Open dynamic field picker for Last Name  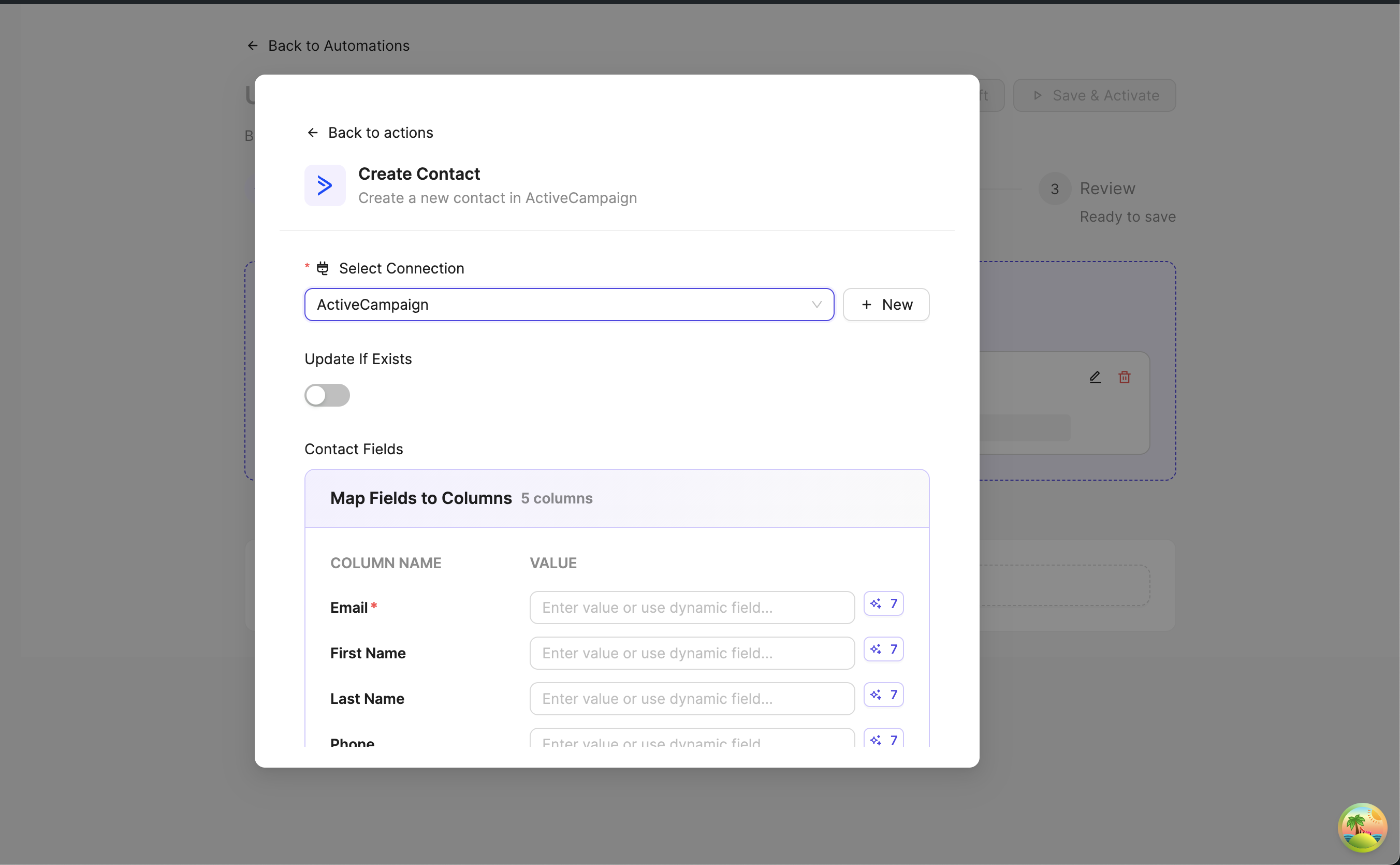[883, 695]
